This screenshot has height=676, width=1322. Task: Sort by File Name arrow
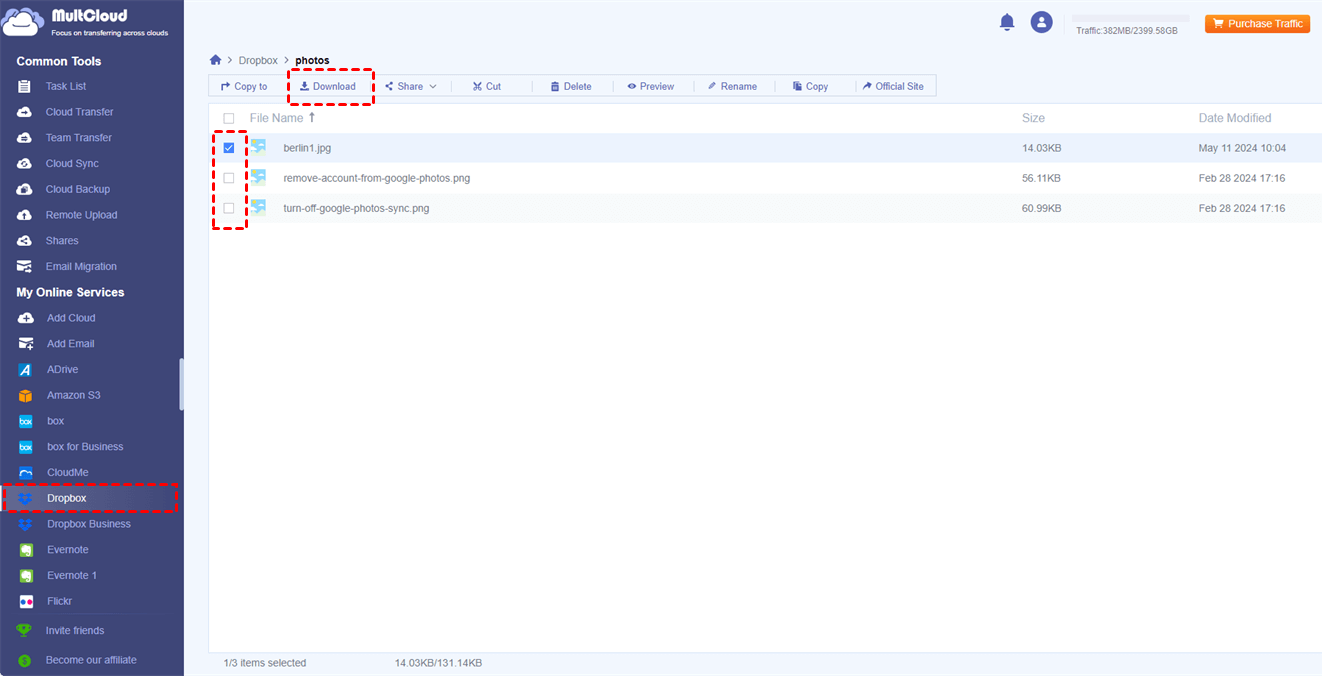312,117
